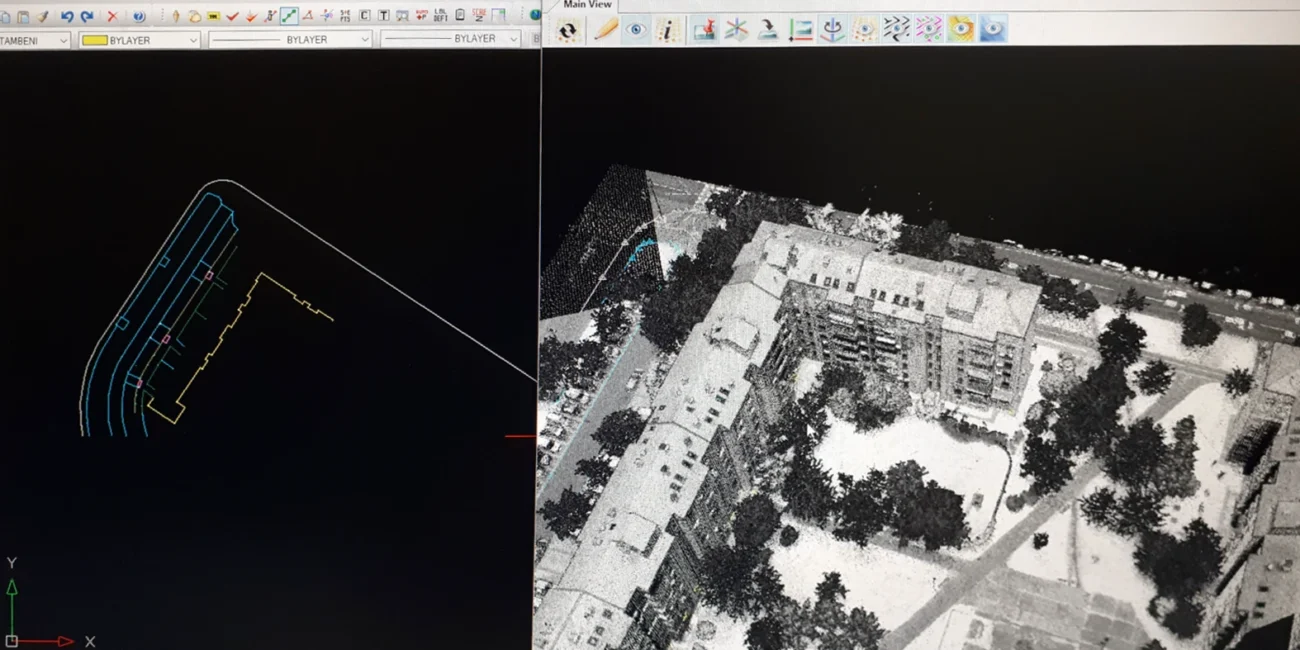
Task: Click the yellow color swatch in BYLAYER box
Action: click(x=95, y=40)
